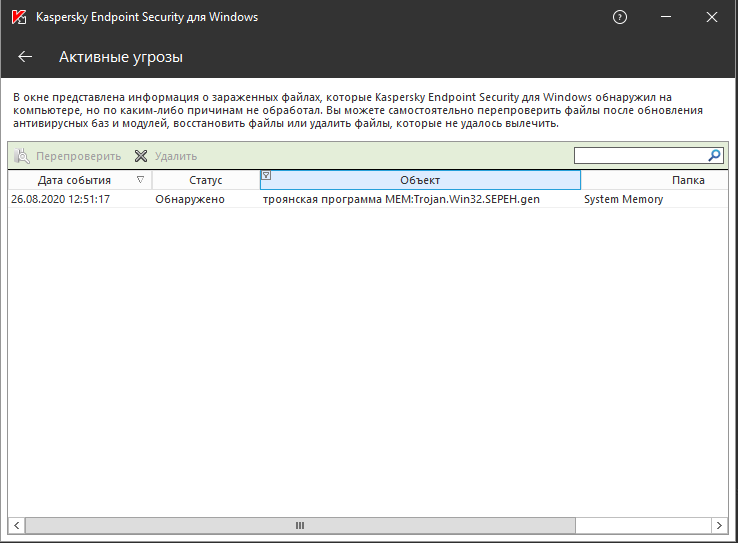Screen dimensions: 738x543
Task: Click the Объект column header
Action: (420, 180)
